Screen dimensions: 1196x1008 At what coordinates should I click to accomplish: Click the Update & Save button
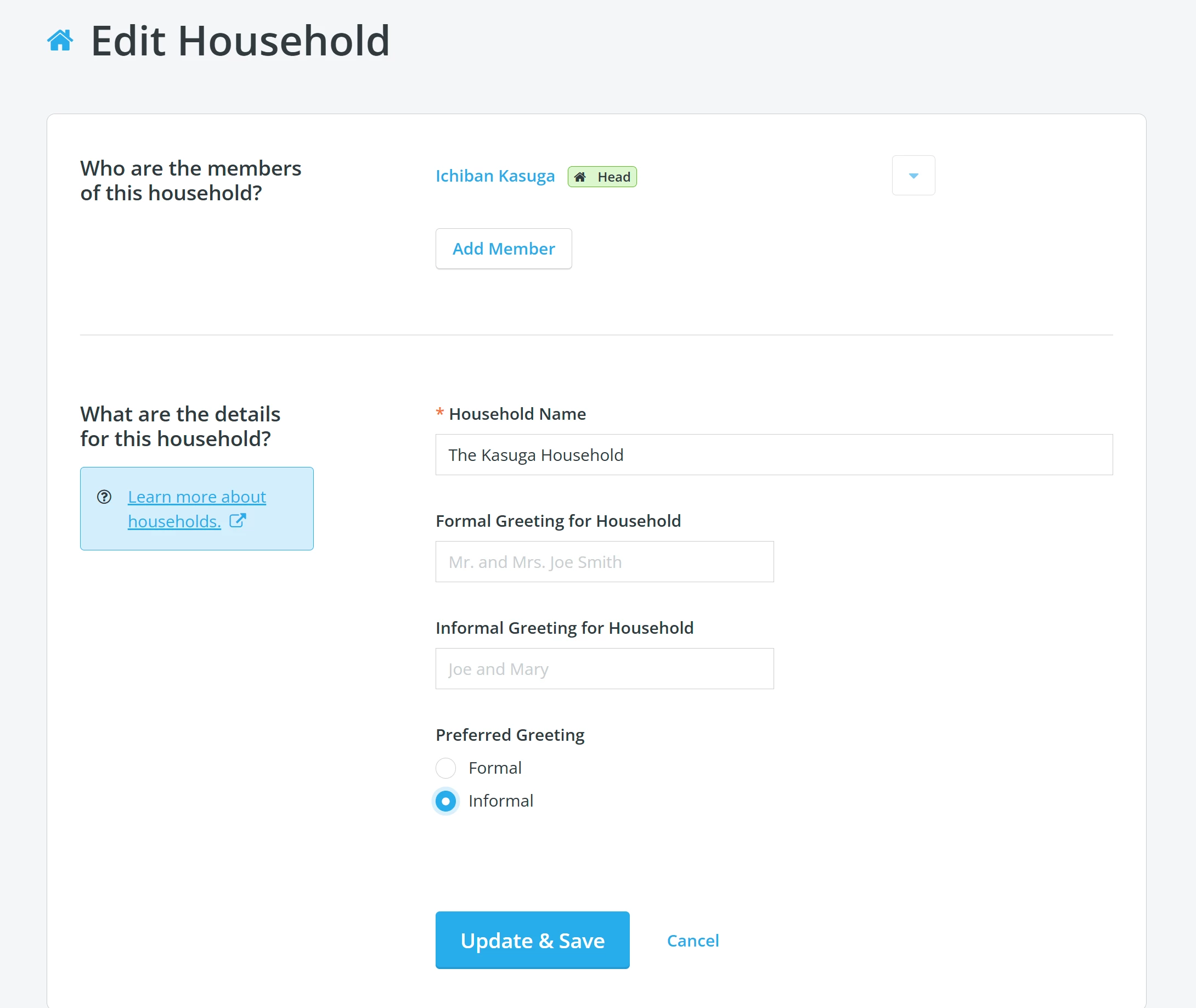pyautogui.click(x=532, y=940)
